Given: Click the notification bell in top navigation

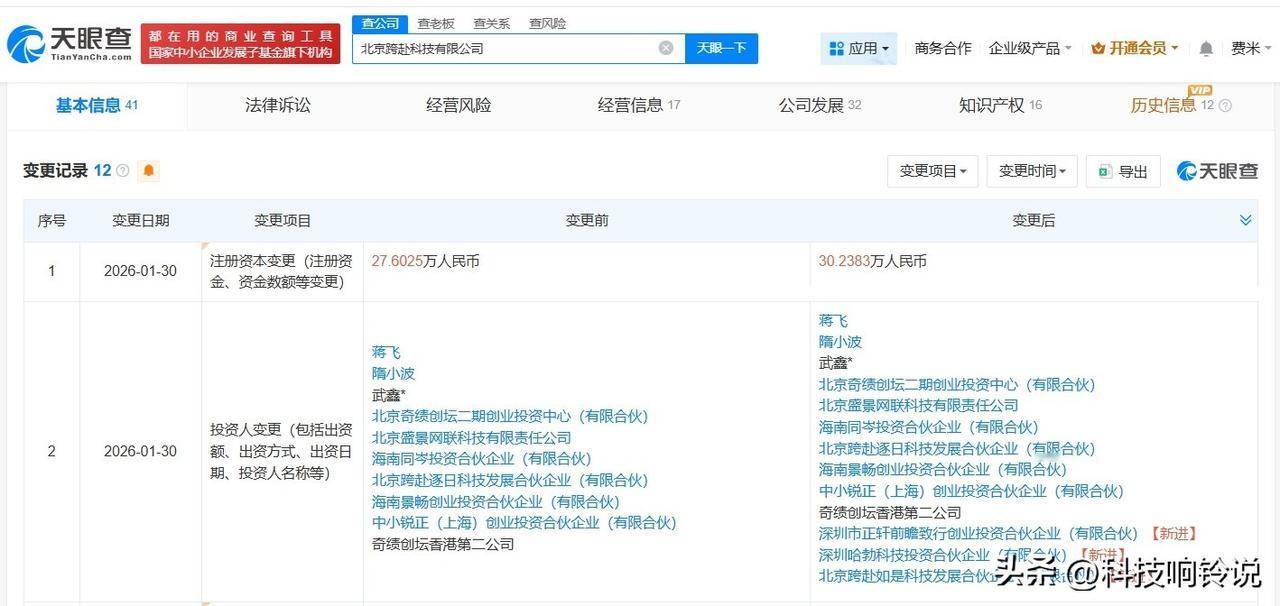Looking at the screenshot, I should 1205,47.
